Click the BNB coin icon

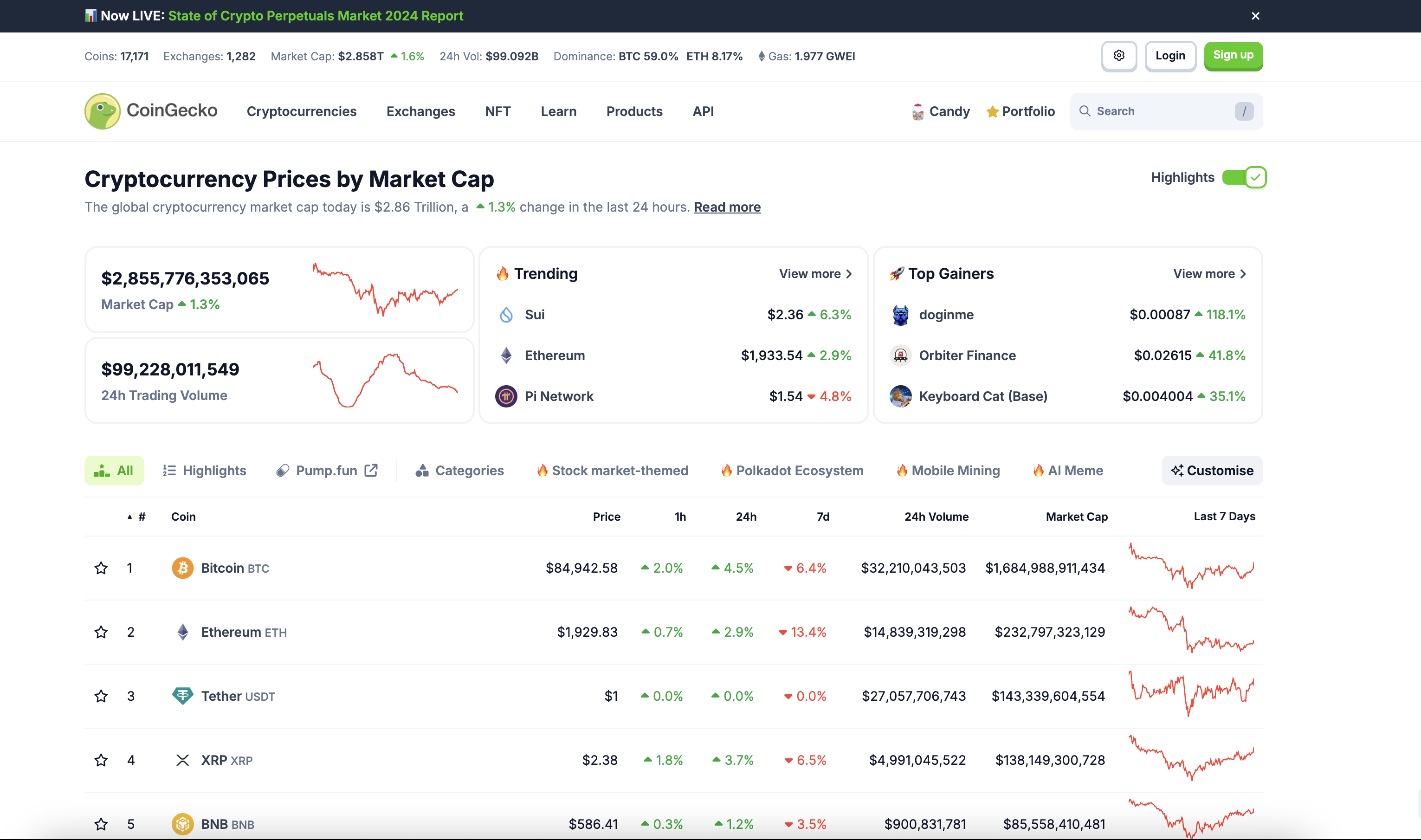182,824
